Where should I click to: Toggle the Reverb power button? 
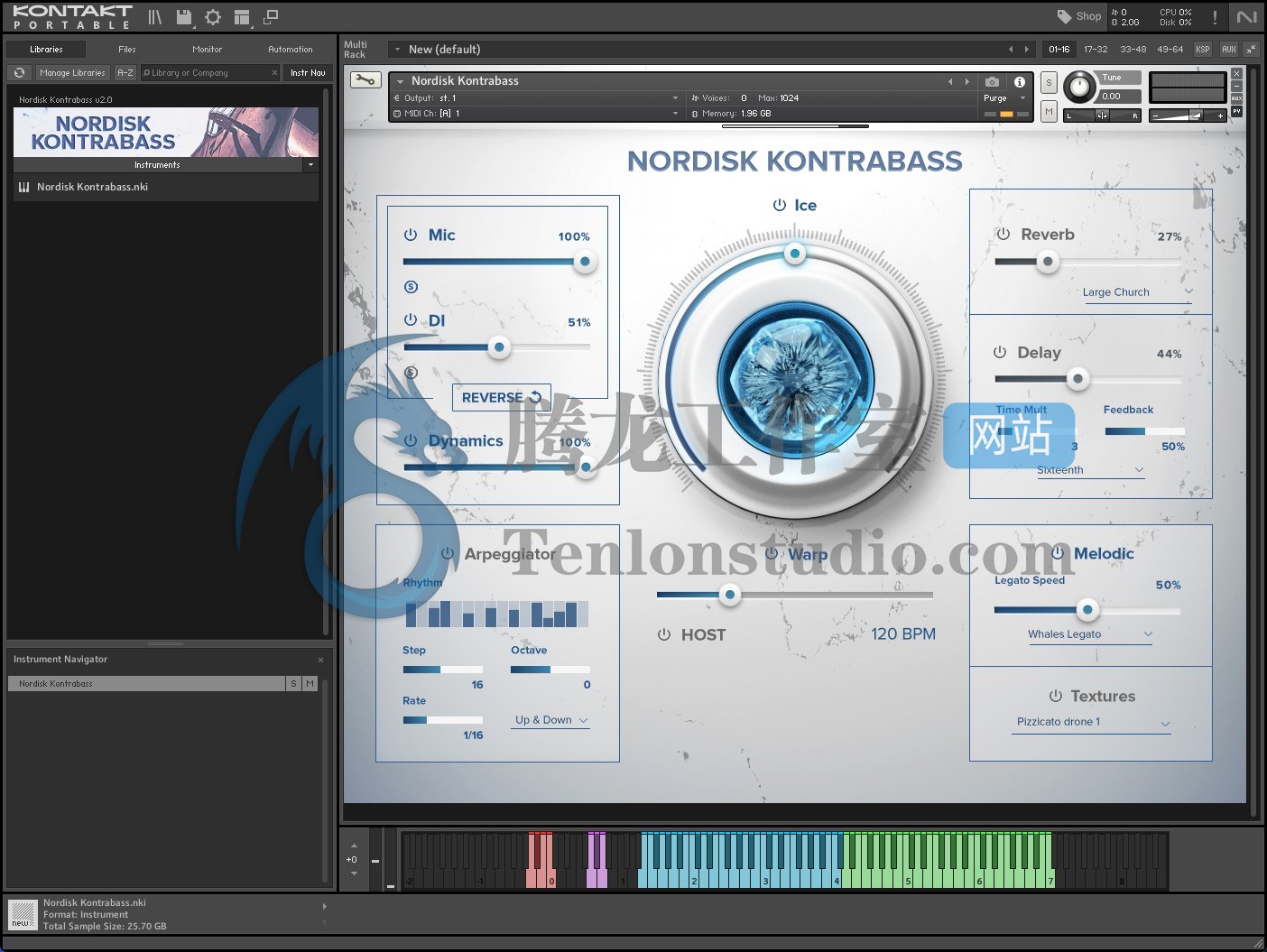coord(1003,234)
